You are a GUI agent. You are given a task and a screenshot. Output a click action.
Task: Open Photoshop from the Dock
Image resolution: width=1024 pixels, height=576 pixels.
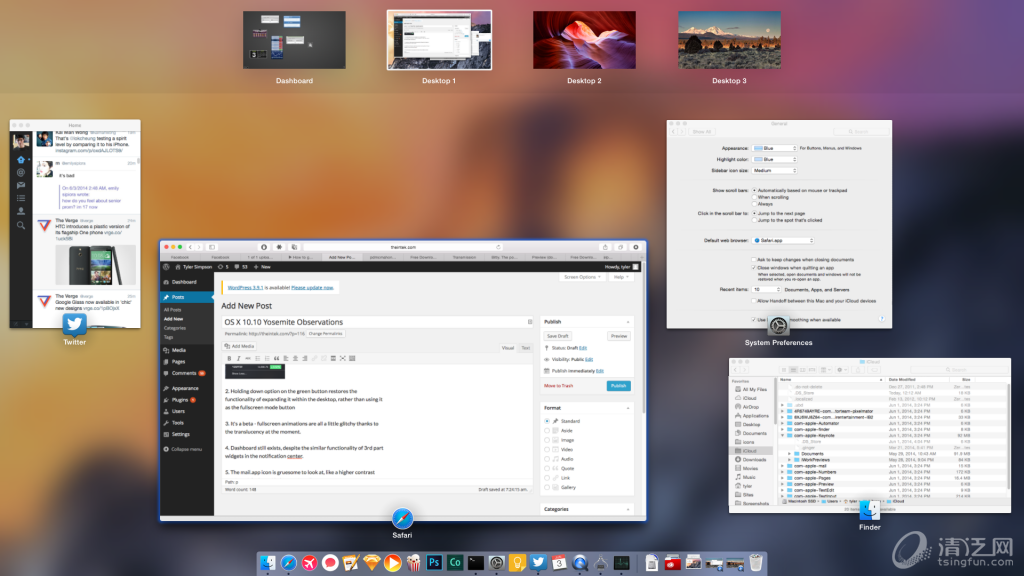(x=434, y=563)
